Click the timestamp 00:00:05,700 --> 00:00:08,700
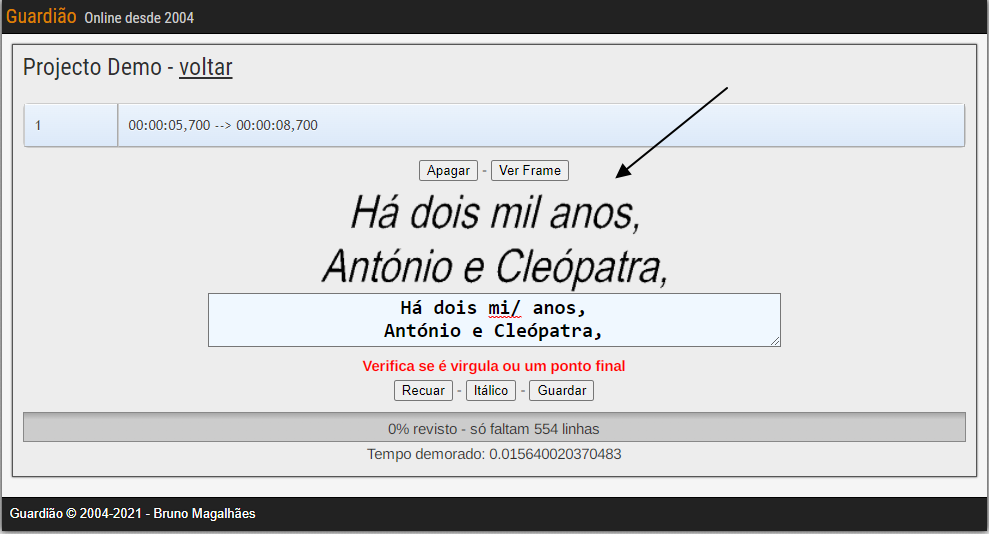 (x=223, y=126)
